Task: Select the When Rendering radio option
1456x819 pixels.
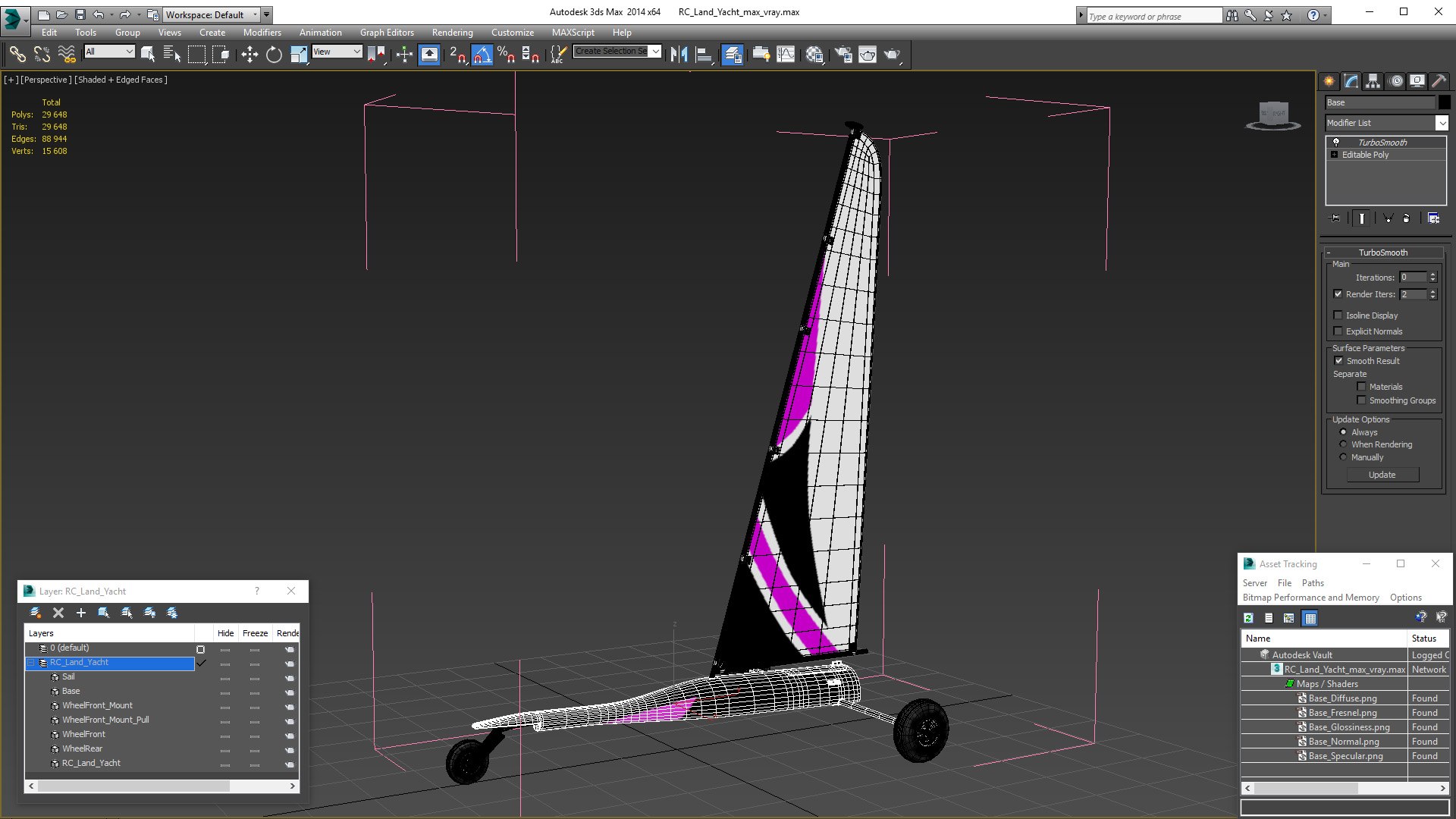Action: point(1344,444)
